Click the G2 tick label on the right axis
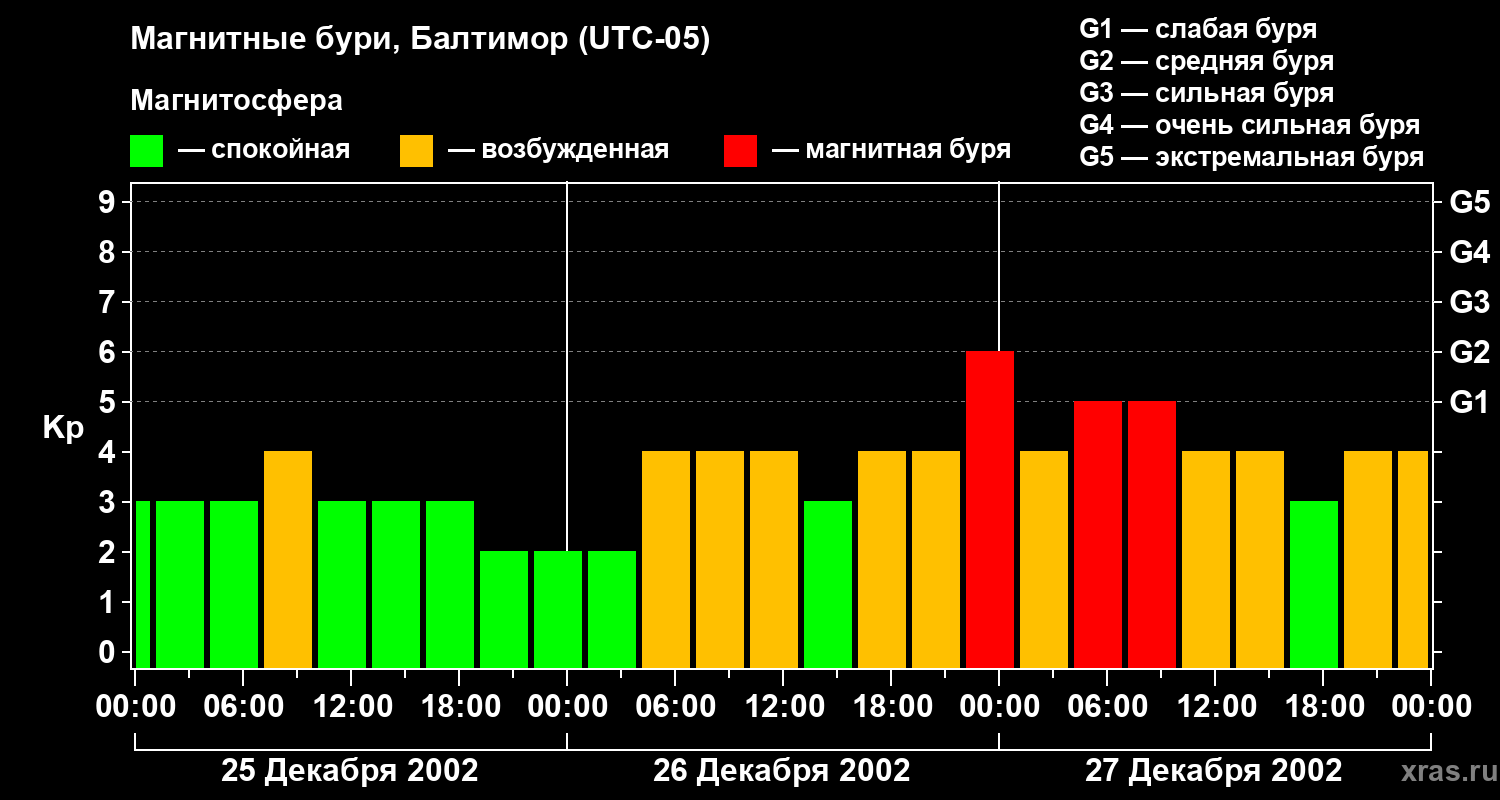 click(x=1470, y=352)
